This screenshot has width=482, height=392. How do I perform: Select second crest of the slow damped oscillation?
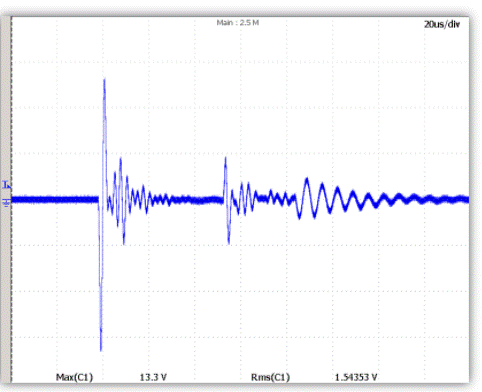322,185
